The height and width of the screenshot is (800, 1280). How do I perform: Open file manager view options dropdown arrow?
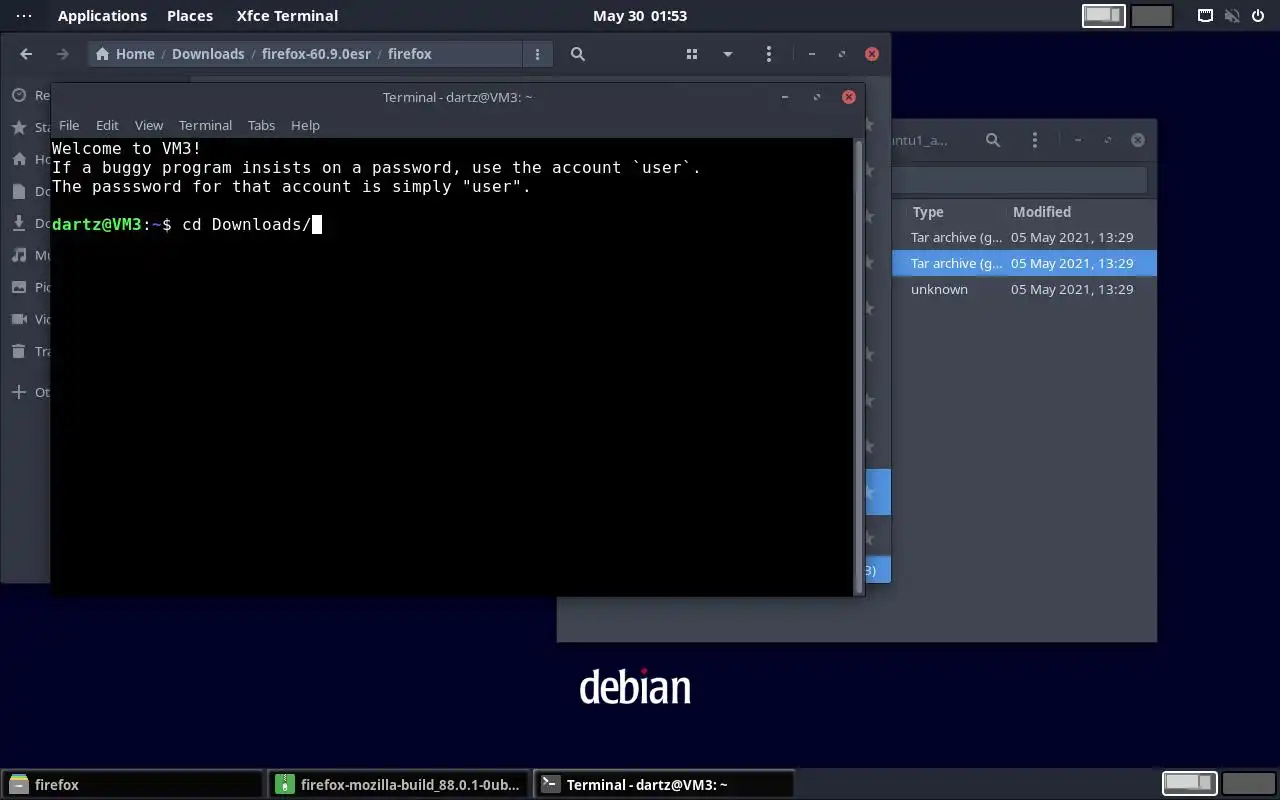[x=728, y=54]
